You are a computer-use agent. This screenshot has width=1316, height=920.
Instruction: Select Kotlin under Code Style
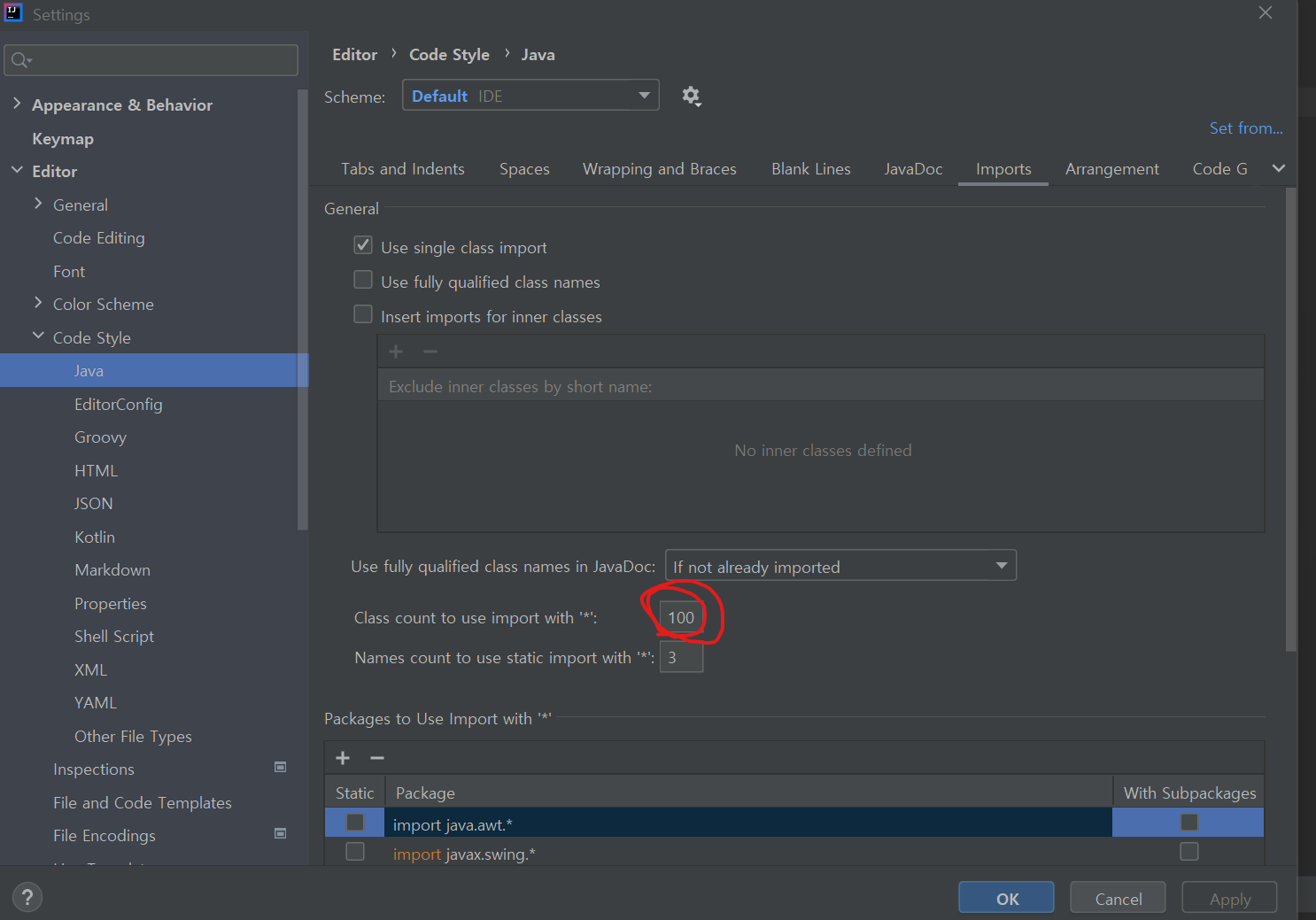pyautogui.click(x=95, y=537)
